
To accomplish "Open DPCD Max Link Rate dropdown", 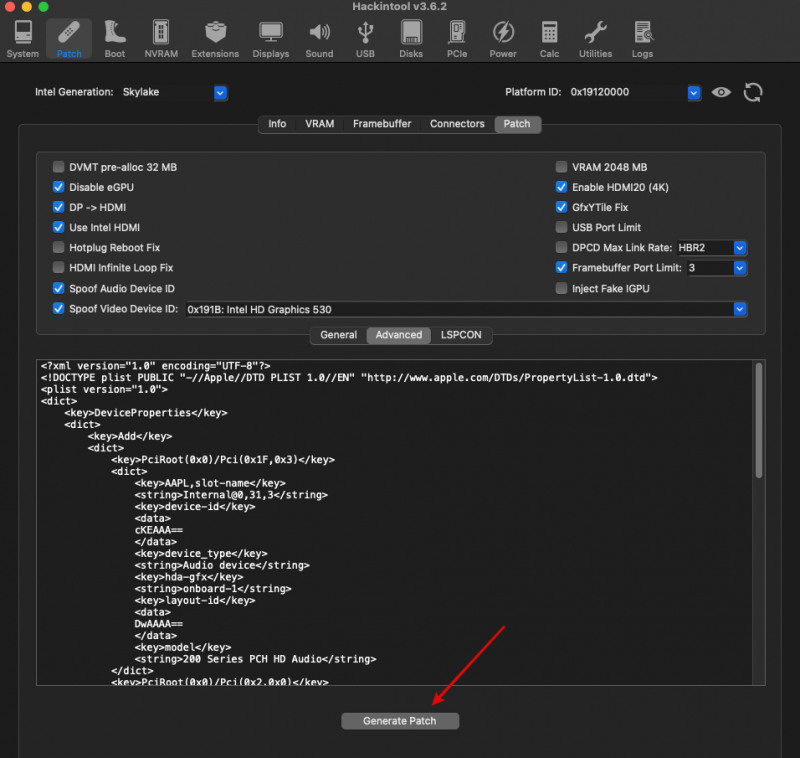I will click(740, 247).
